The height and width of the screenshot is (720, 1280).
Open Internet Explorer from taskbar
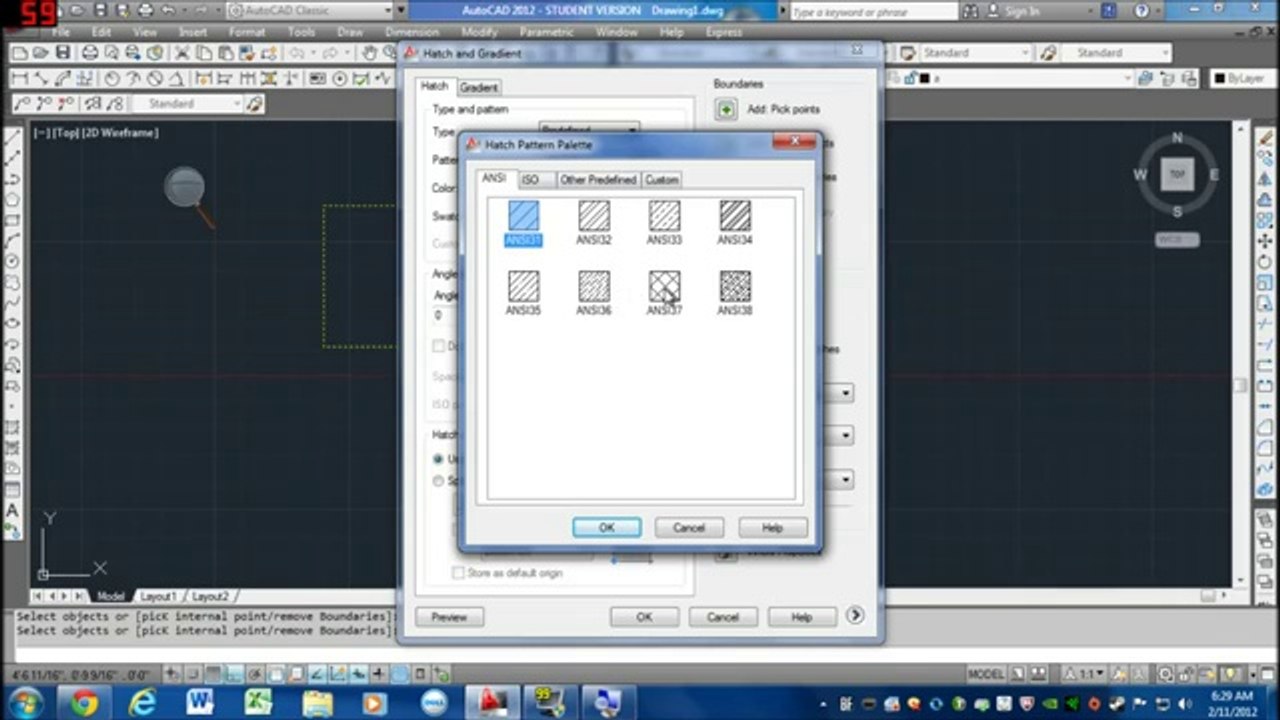(141, 702)
